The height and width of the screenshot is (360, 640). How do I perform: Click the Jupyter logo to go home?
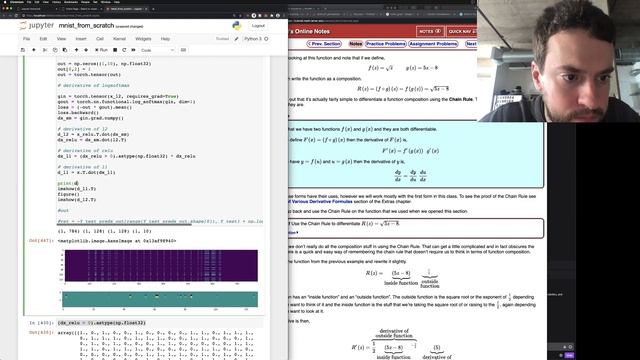[36, 25]
